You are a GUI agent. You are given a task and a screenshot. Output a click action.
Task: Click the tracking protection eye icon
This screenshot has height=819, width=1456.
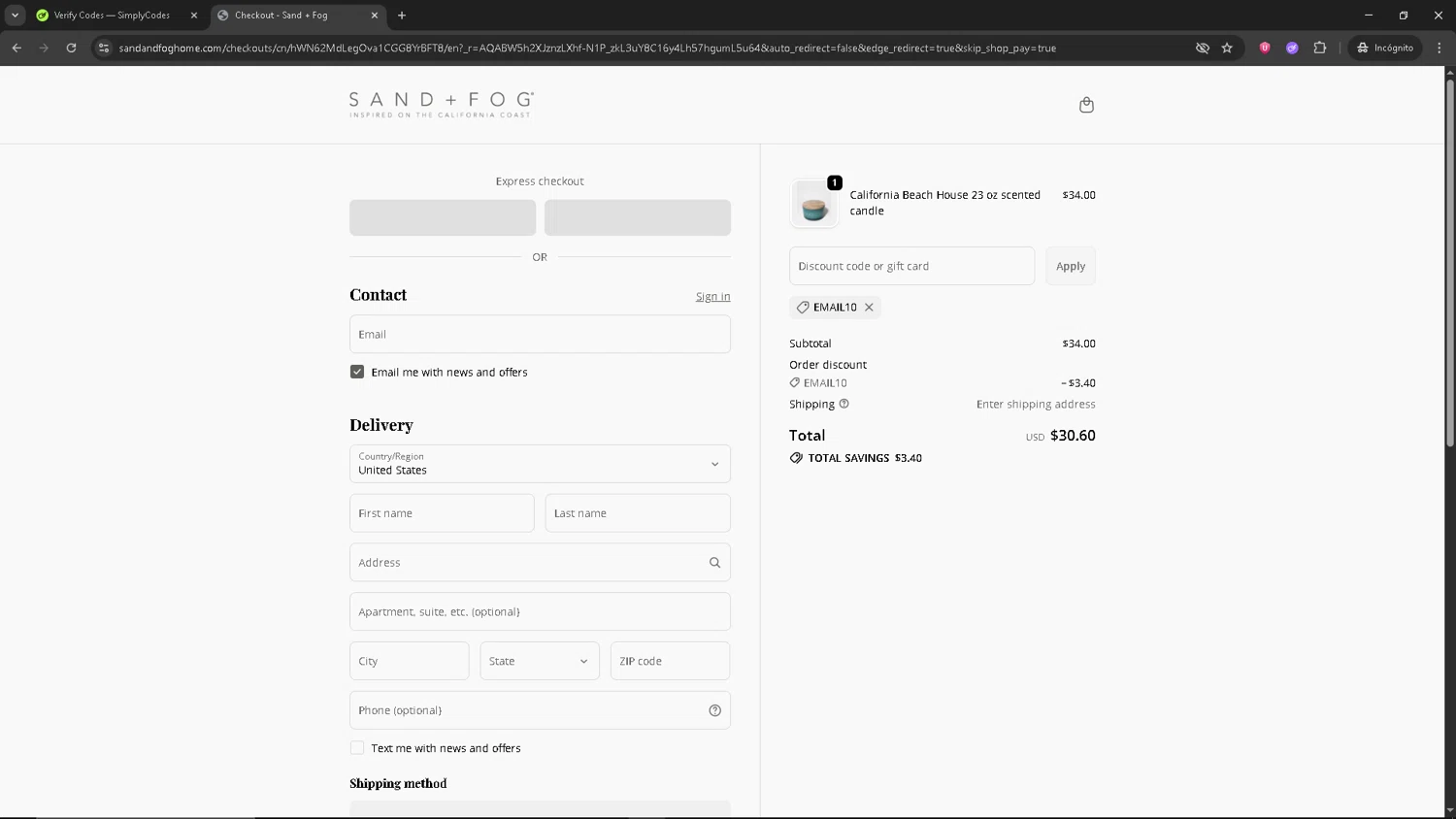(1202, 48)
